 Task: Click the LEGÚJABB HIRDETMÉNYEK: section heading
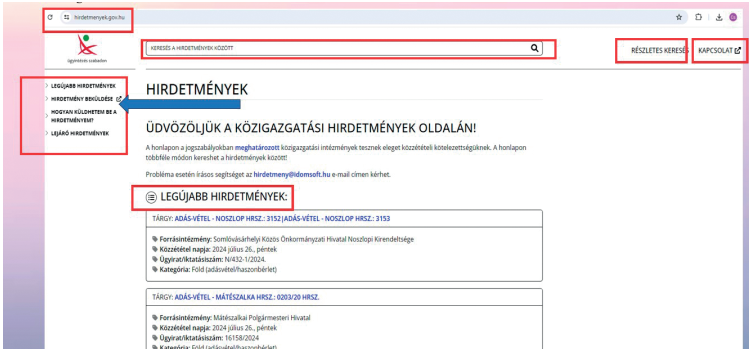(223, 196)
